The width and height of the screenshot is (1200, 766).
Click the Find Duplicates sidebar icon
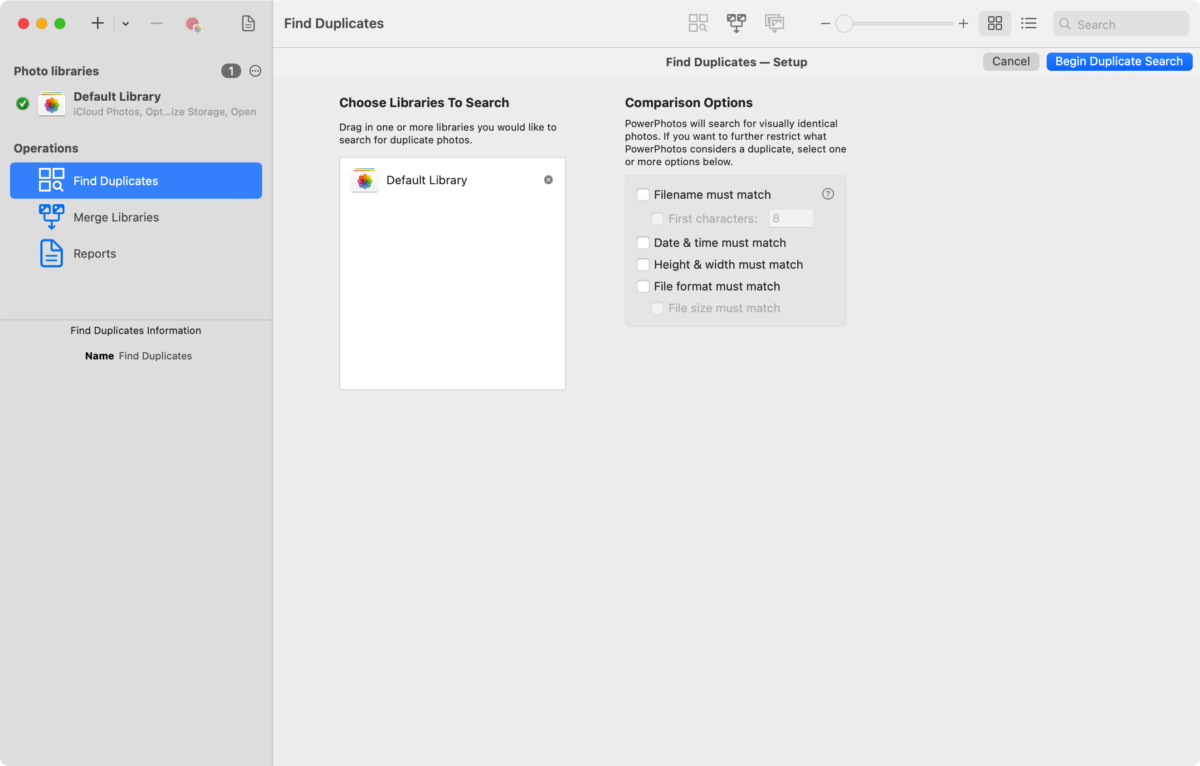pyautogui.click(x=51, y=180)
